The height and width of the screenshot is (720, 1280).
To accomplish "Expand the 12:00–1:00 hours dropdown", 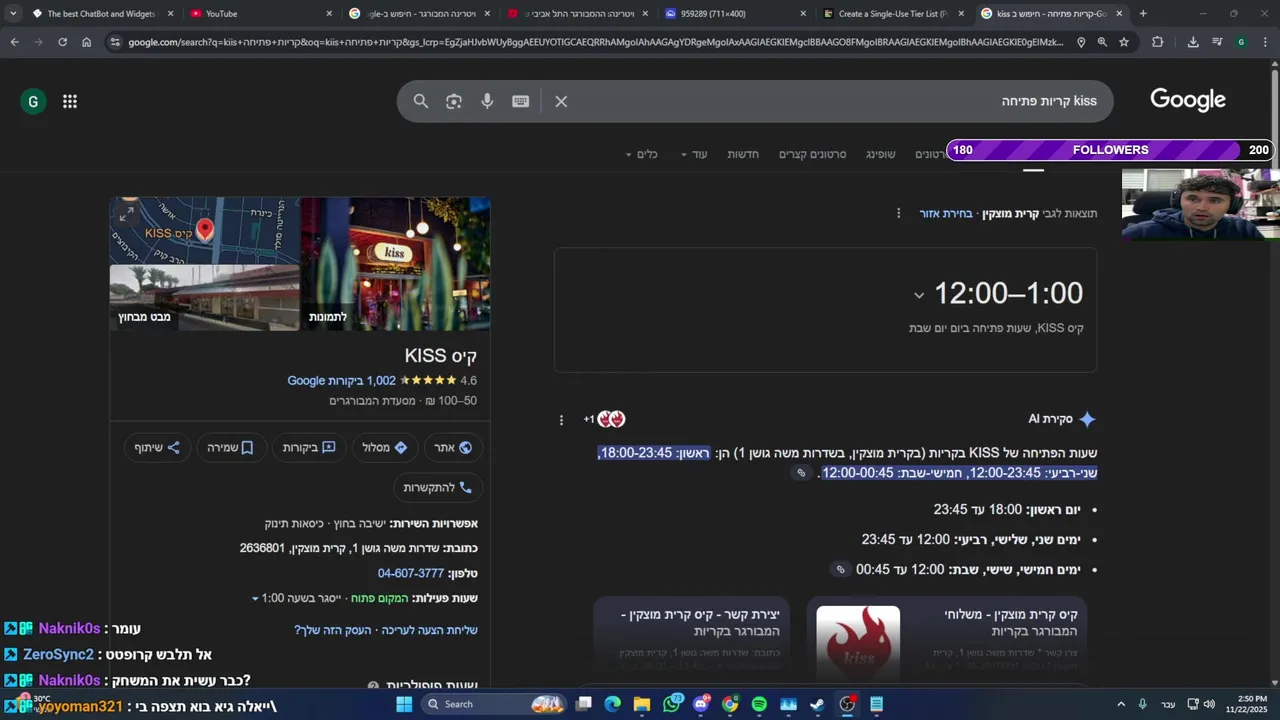I will 919,295.
